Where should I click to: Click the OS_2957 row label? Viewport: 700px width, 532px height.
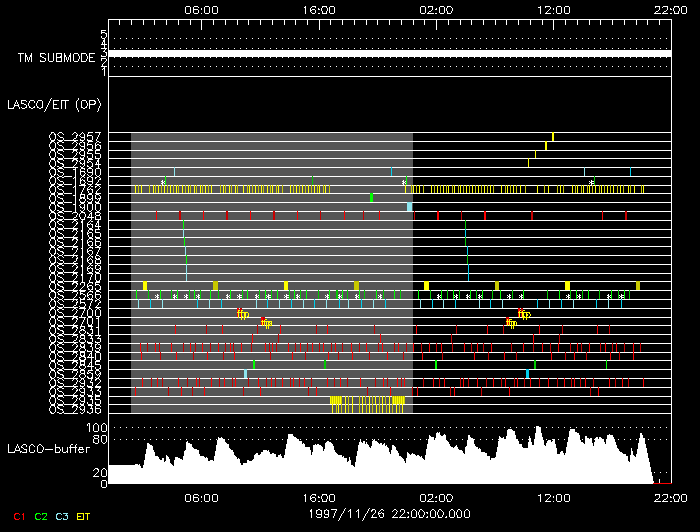[x=75, y=137]
